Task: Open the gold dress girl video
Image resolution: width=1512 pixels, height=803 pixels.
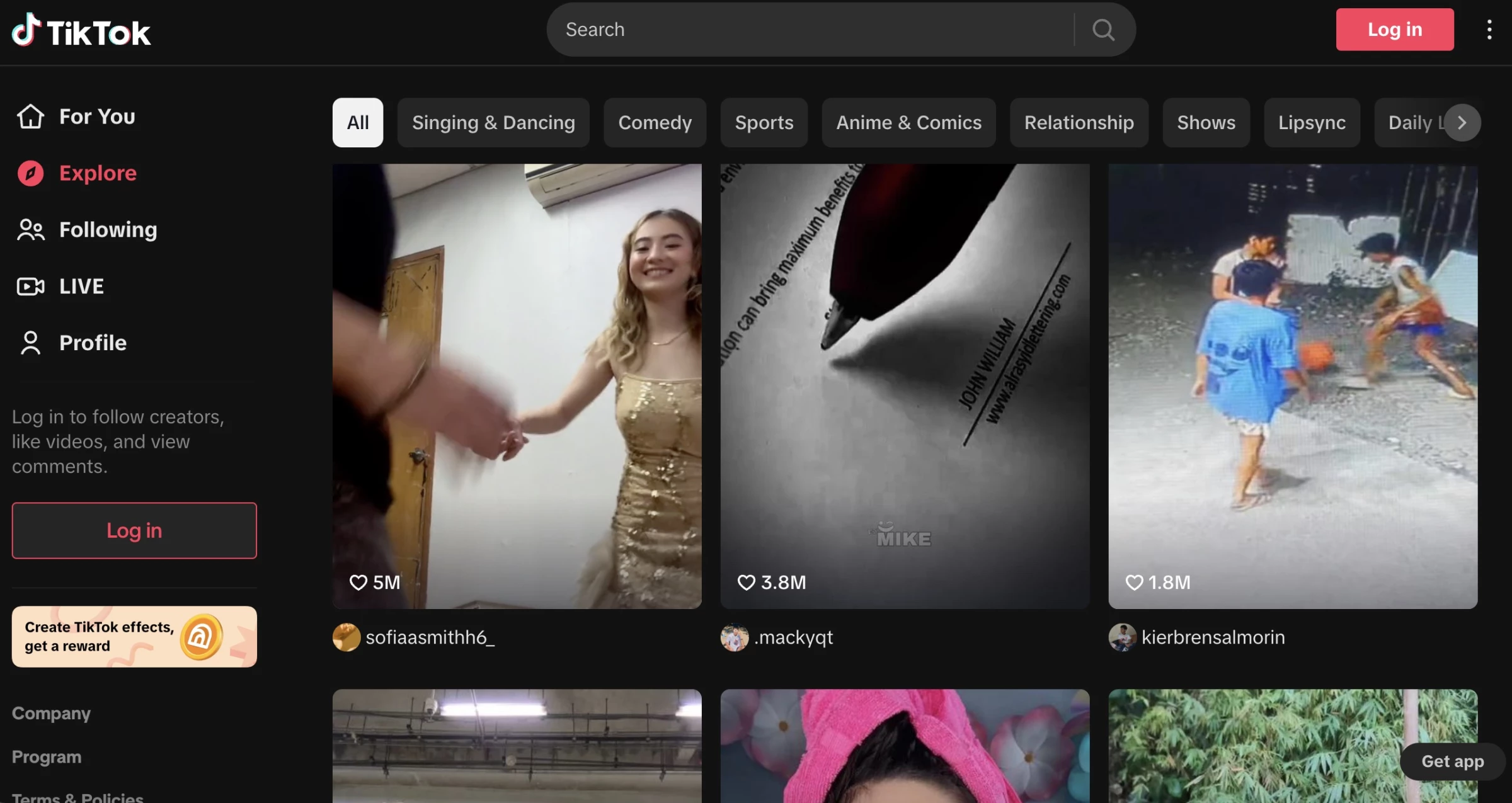Action: (x=517, y=386)
